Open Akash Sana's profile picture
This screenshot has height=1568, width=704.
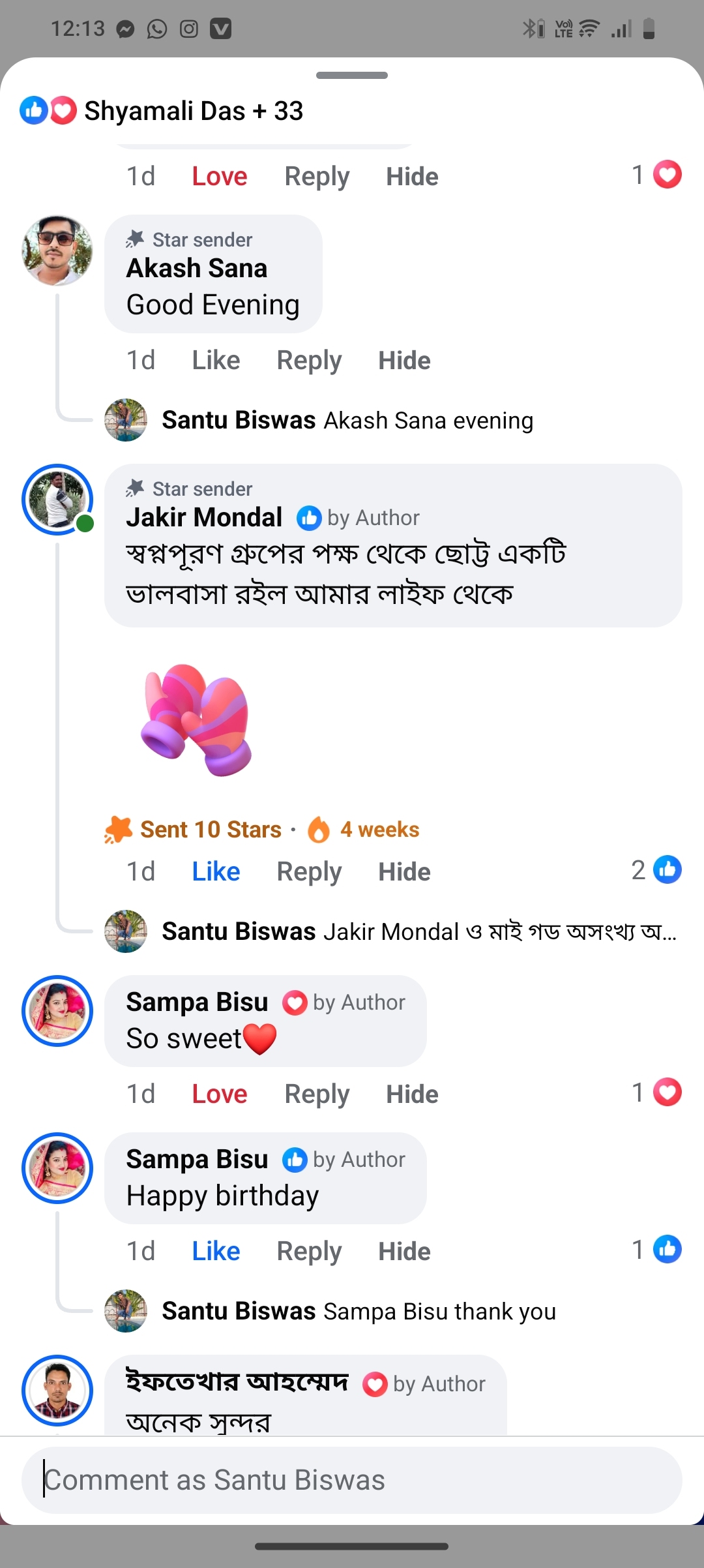click(57, 250)
